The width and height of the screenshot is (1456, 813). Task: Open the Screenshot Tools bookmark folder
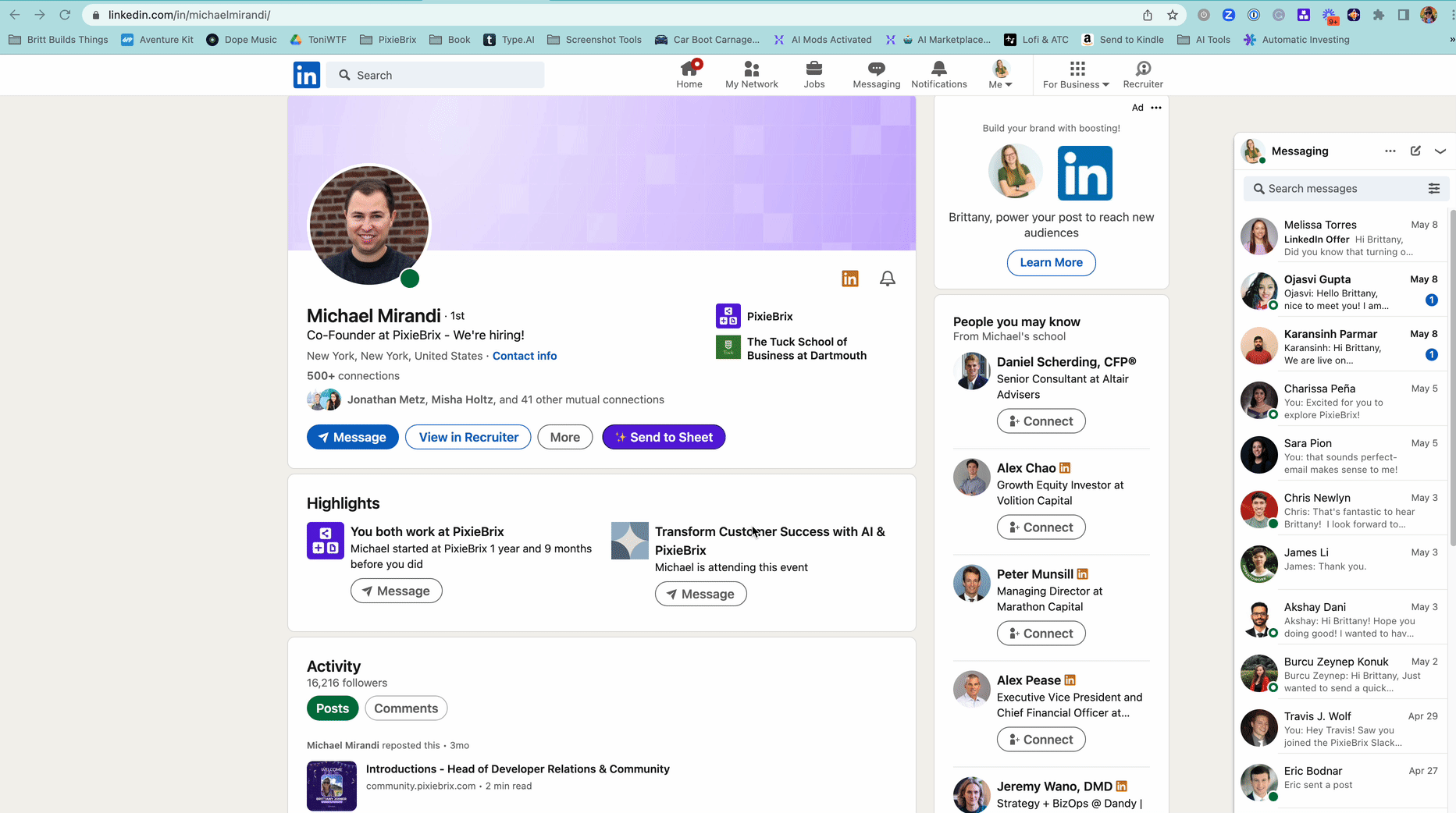click(594, 40)
